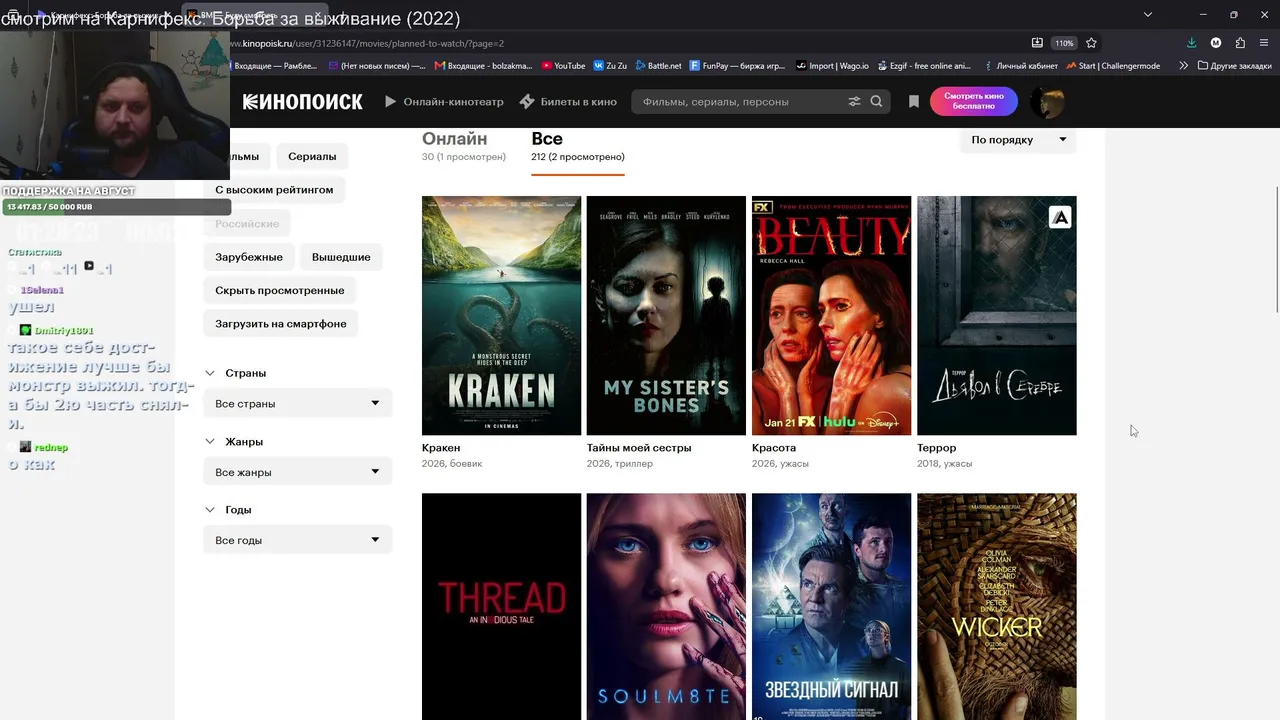
Task: Click the Террор title link
Action: pyautogui.click(x=937, y=448)
